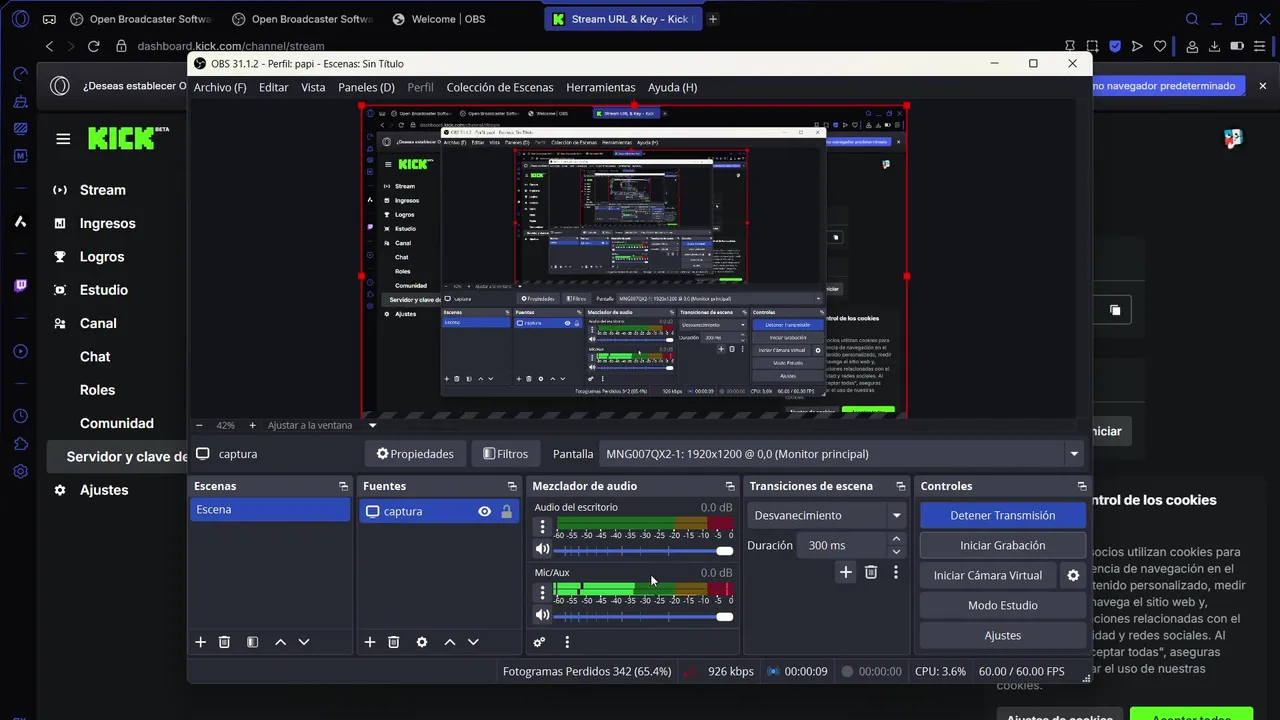Add a new scene with the plus icon
Viewport: 1280px width, 720px height.
(x=200, y=642)
